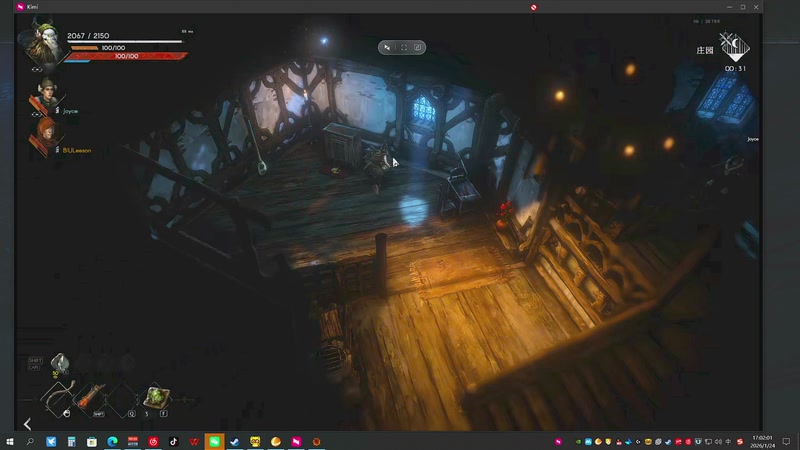
Task: Open the yellow owl app on taskbar
Action: 255,441
